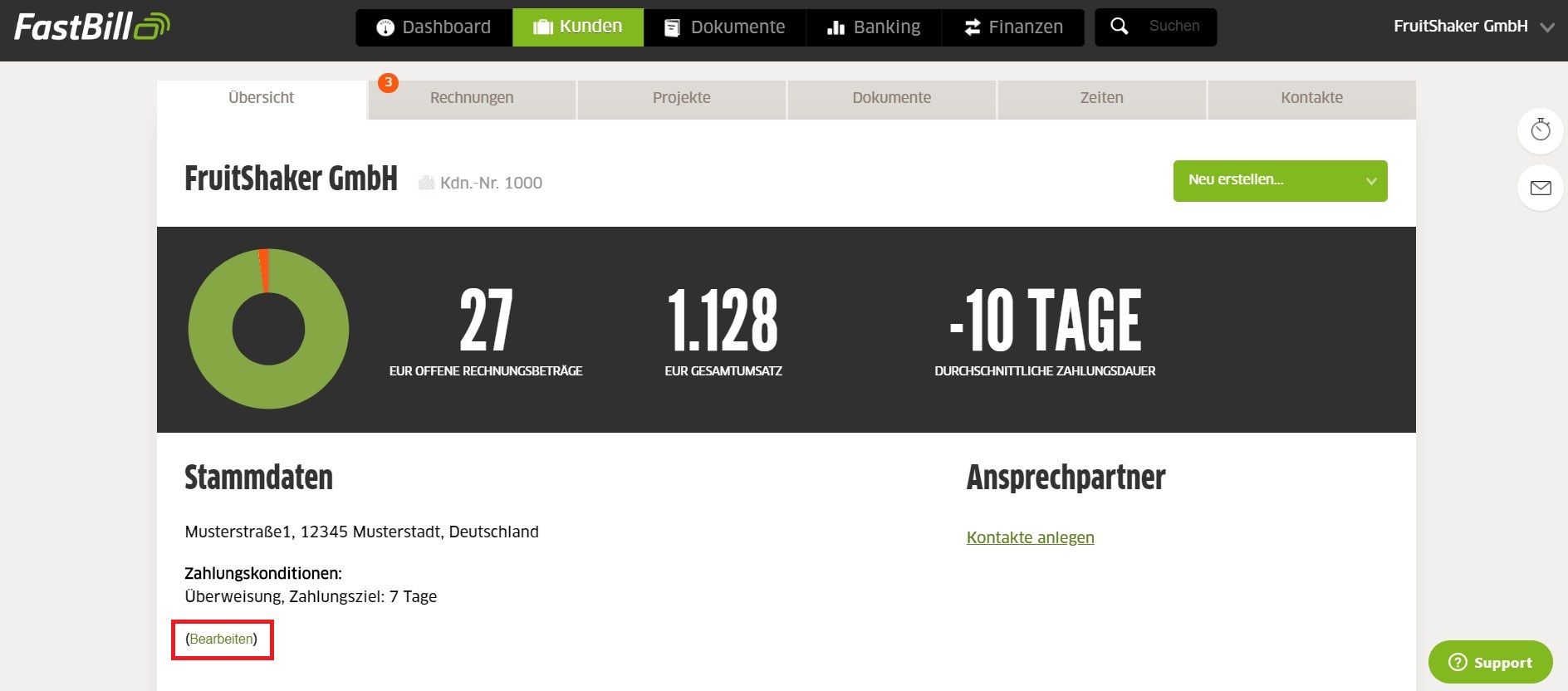
Task: Click the building icon beside Kdn.-Nr.
Action: pos(426,183)
